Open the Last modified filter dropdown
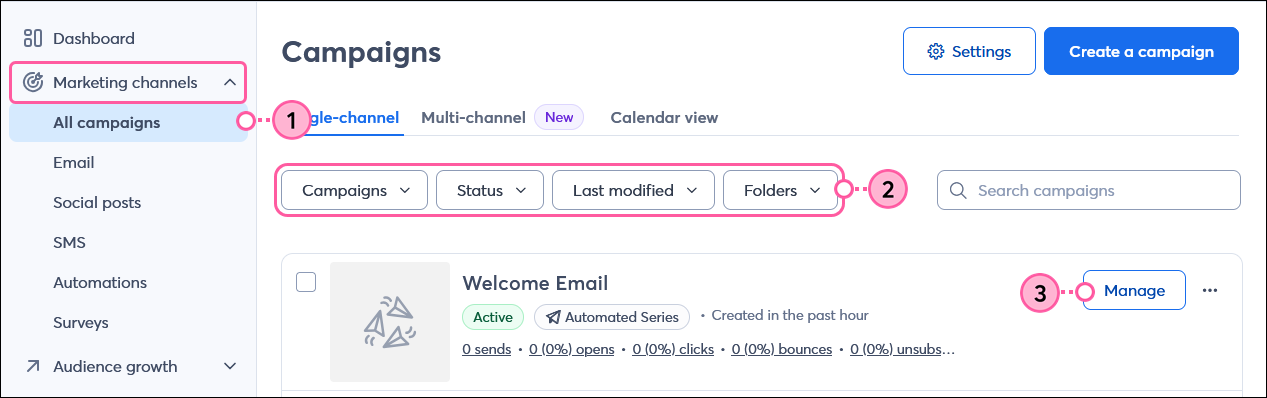Viewport: 1267px width, 398px height. tap(633, 190)
